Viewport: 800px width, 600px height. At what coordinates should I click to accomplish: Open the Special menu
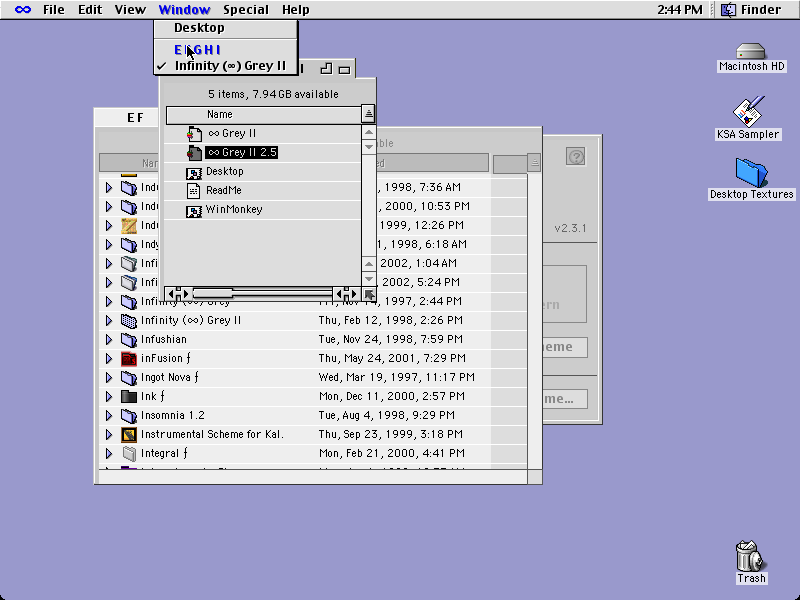click(245, 10)
